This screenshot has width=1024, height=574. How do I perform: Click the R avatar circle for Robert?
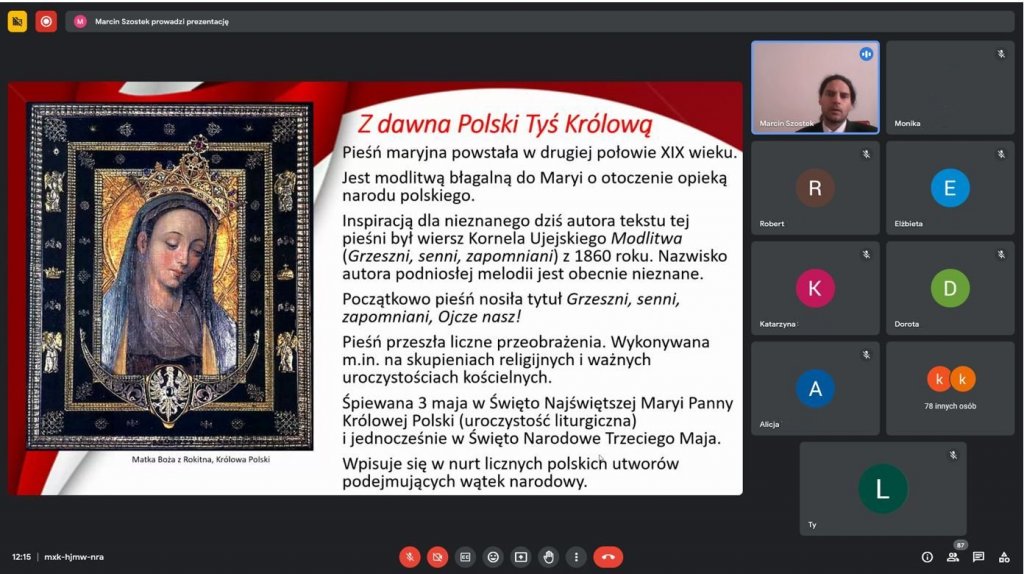[x=815, y=188]
